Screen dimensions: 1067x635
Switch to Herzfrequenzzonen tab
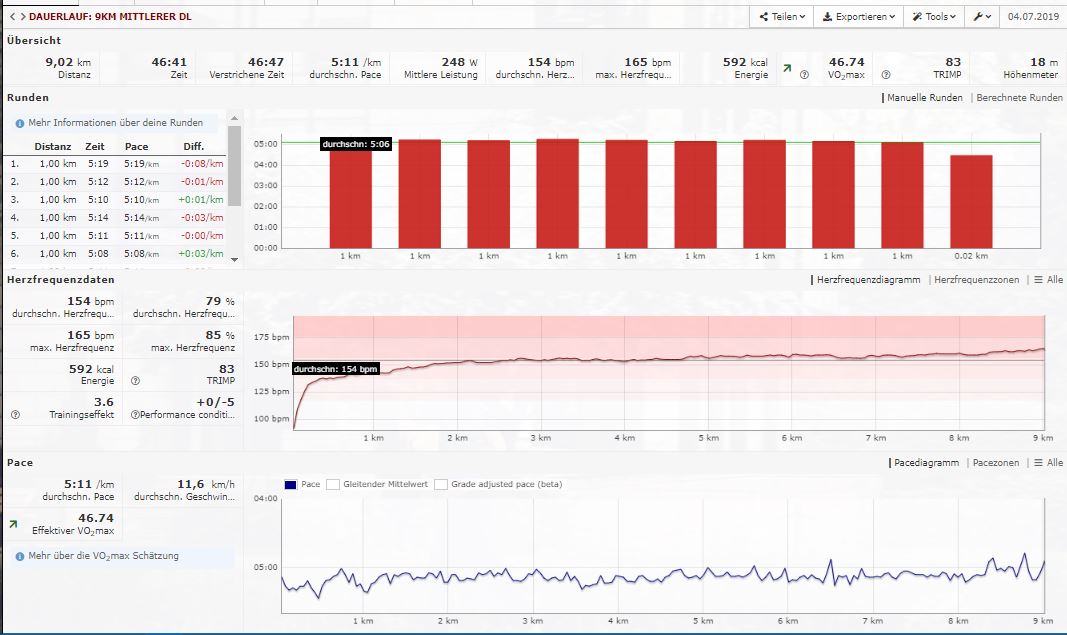[x=975, y=280]
